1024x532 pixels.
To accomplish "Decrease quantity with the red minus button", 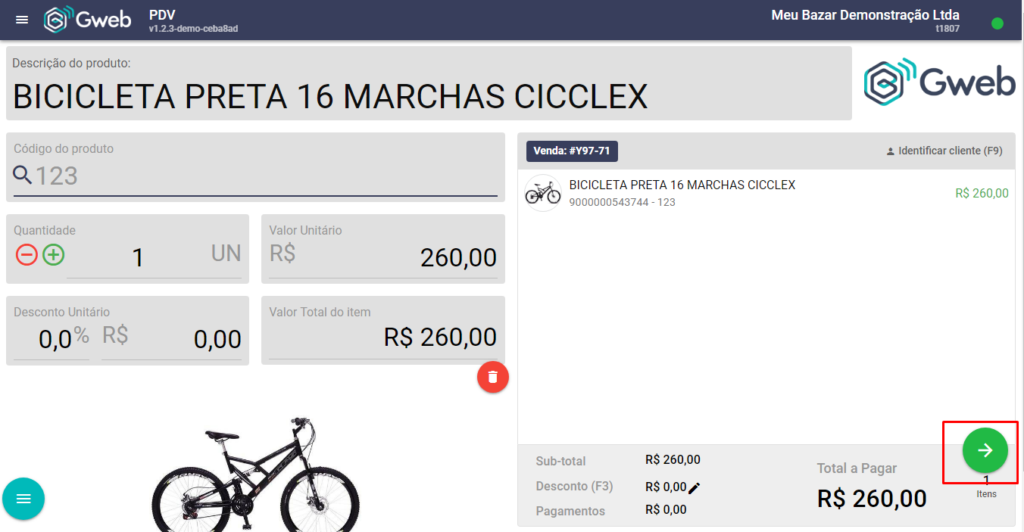I will 27,255.
